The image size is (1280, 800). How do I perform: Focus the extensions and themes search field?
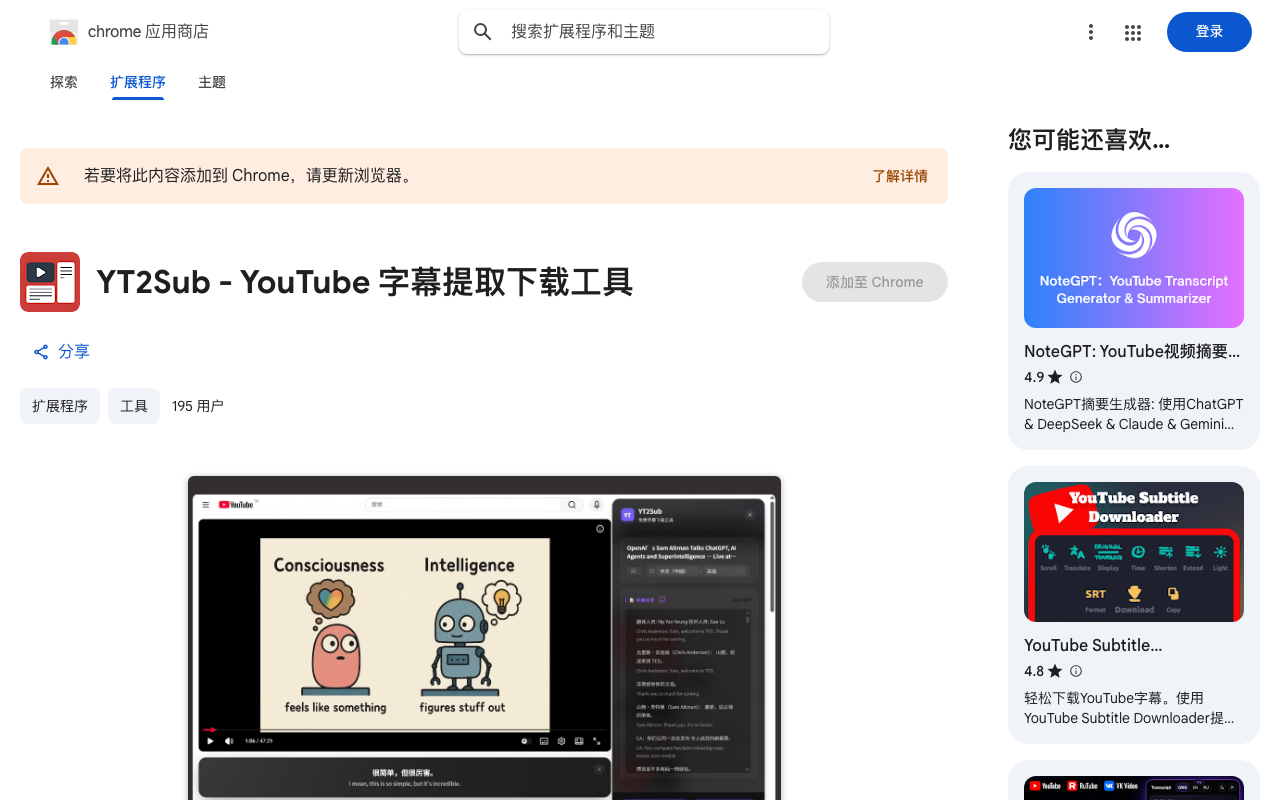(644, 32)
